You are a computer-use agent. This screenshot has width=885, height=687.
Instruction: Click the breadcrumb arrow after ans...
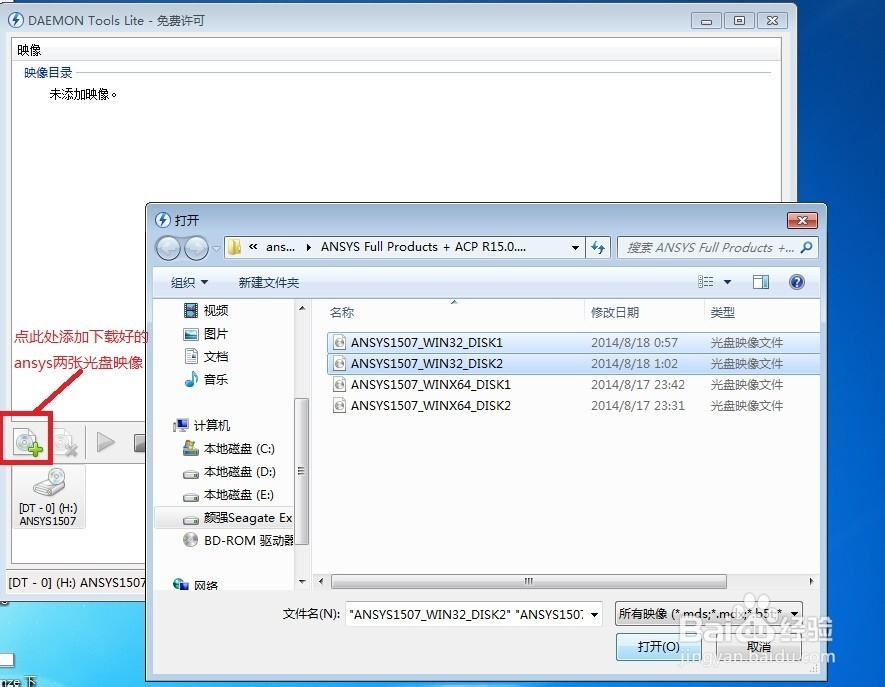pos(308,247)
